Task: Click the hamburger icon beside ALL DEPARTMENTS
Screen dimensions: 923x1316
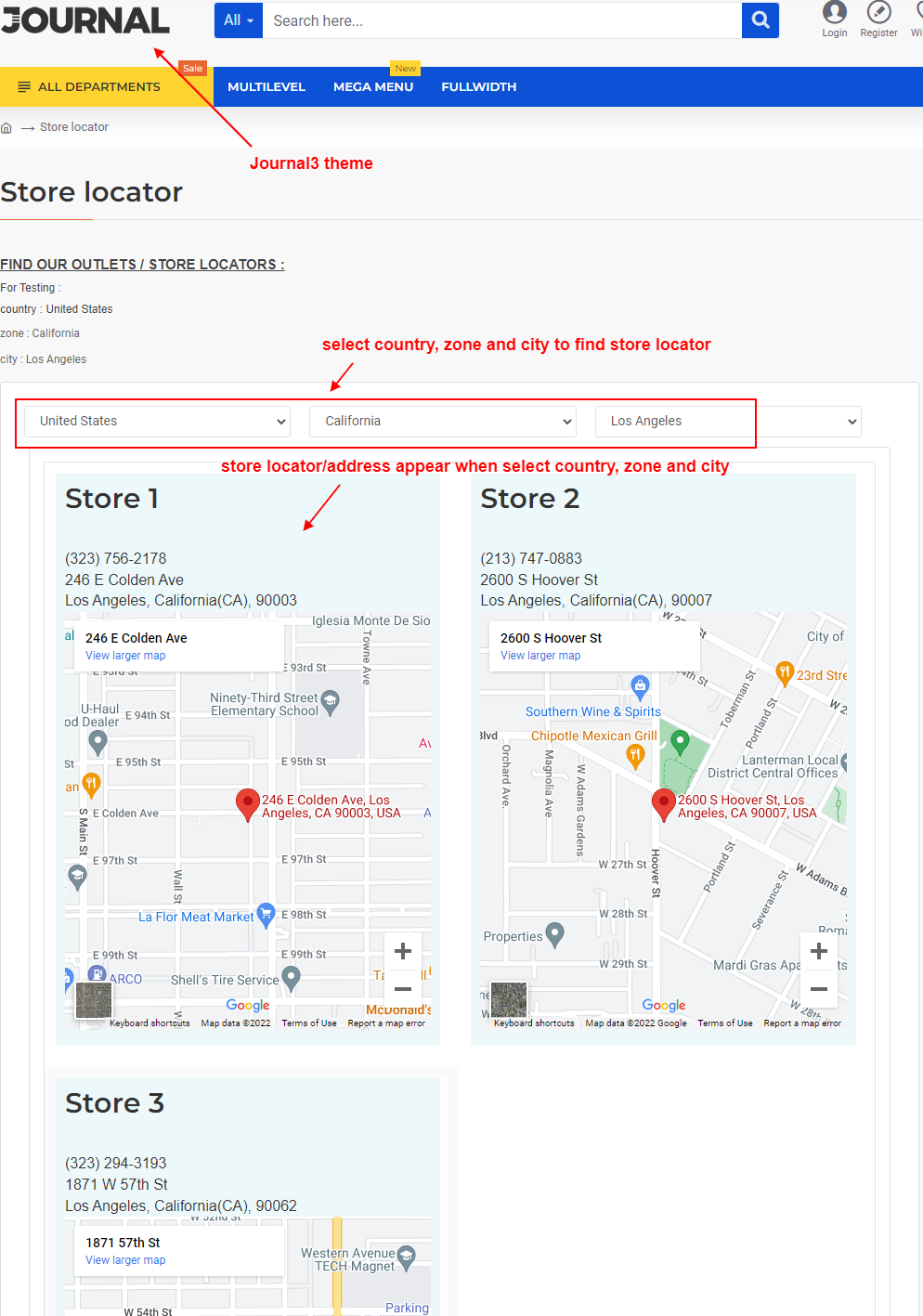Action: [24, 86]
